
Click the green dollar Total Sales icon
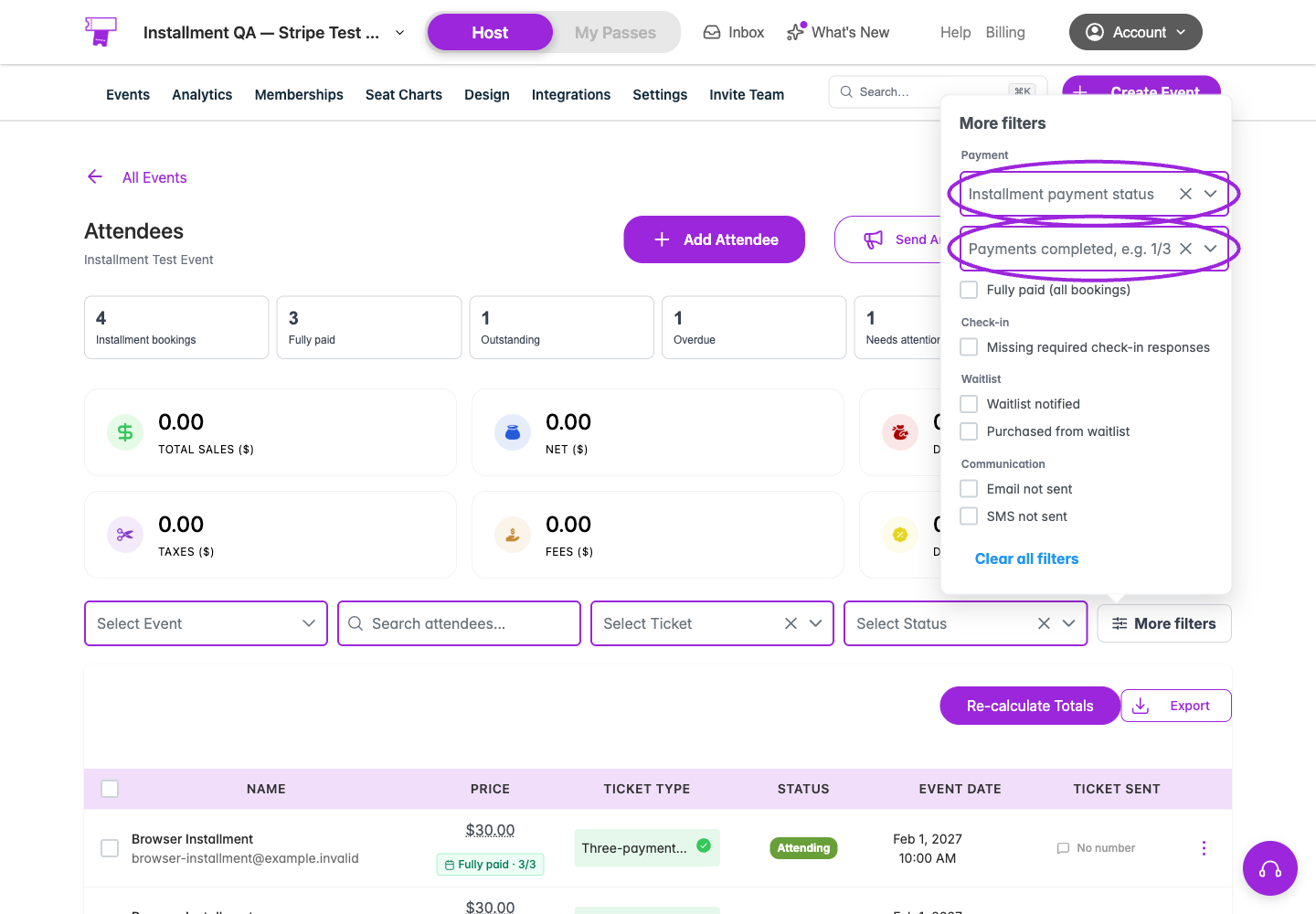click(x=125, y=432)
